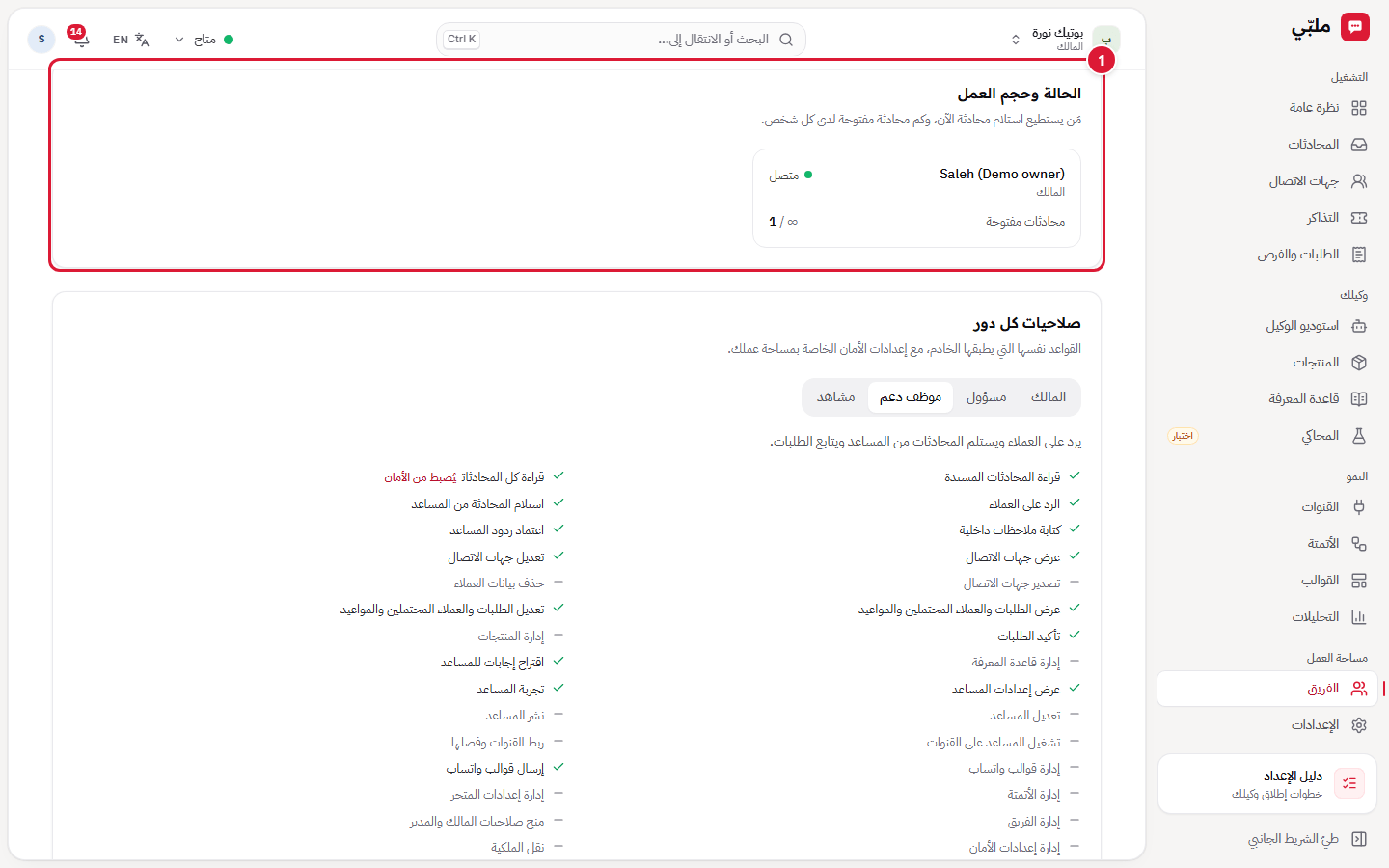Click the متصل online status label
The height and width of the screenshot is (868, 1389).
[x=791, y=176]
